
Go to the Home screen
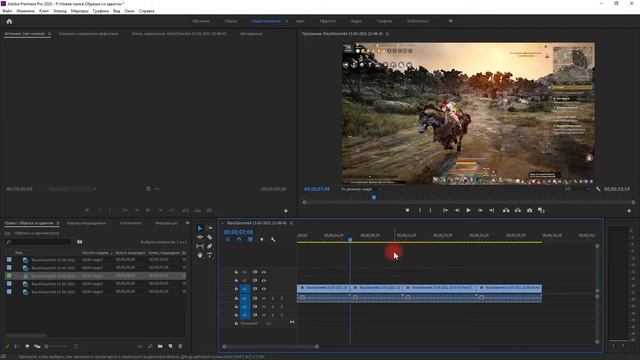9,21
